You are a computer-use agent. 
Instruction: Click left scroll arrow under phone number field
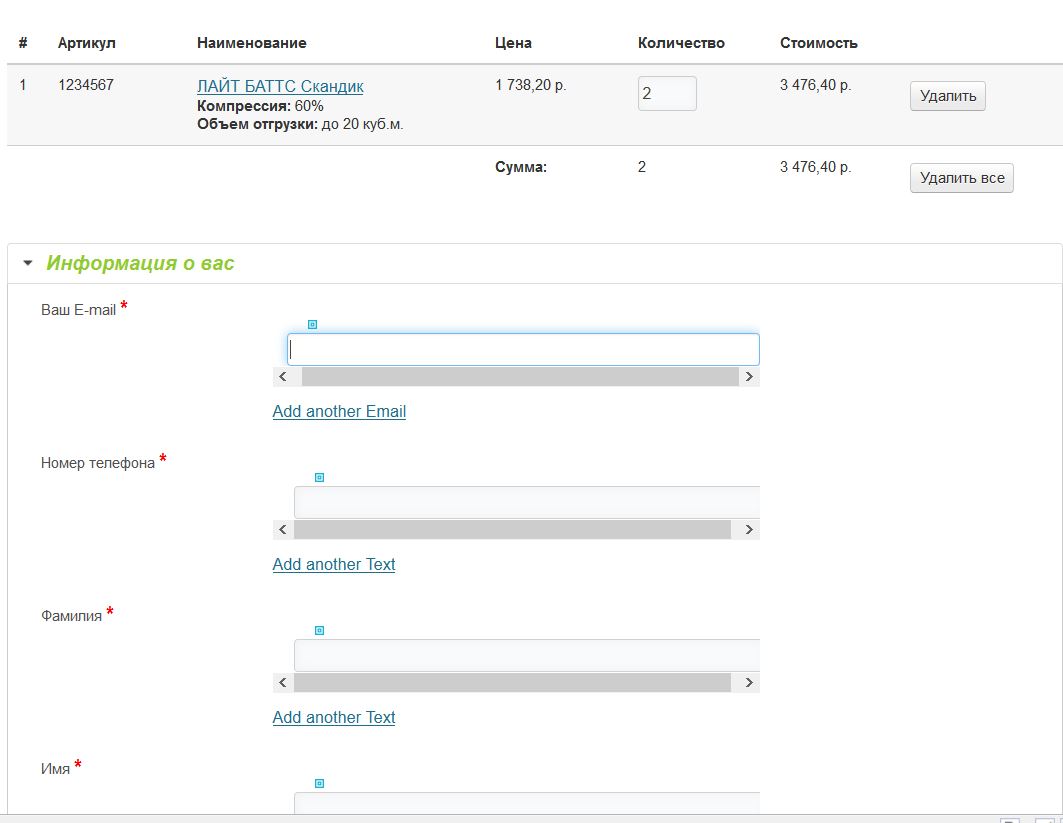pyautogui.click(x=283, y=530)
